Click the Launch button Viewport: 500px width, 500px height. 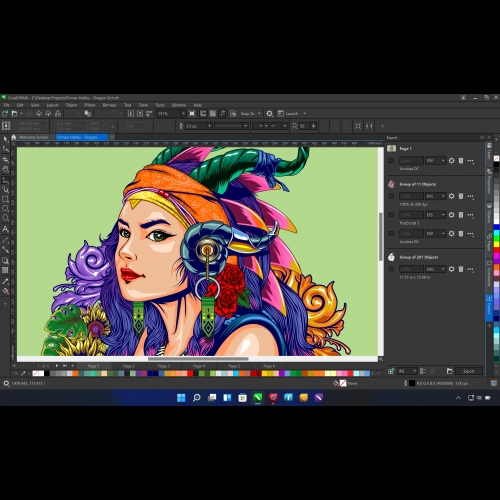click(288, 114)
